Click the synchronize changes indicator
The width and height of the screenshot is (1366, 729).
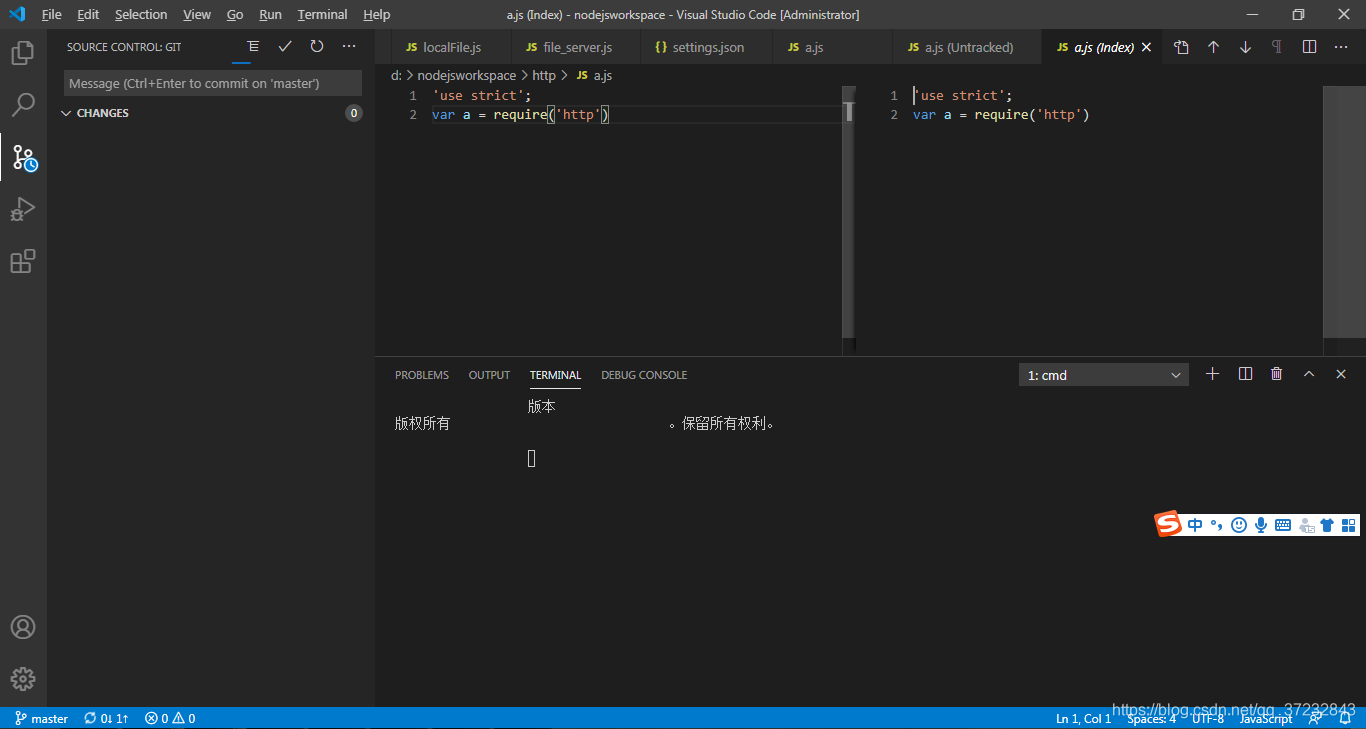106,718
